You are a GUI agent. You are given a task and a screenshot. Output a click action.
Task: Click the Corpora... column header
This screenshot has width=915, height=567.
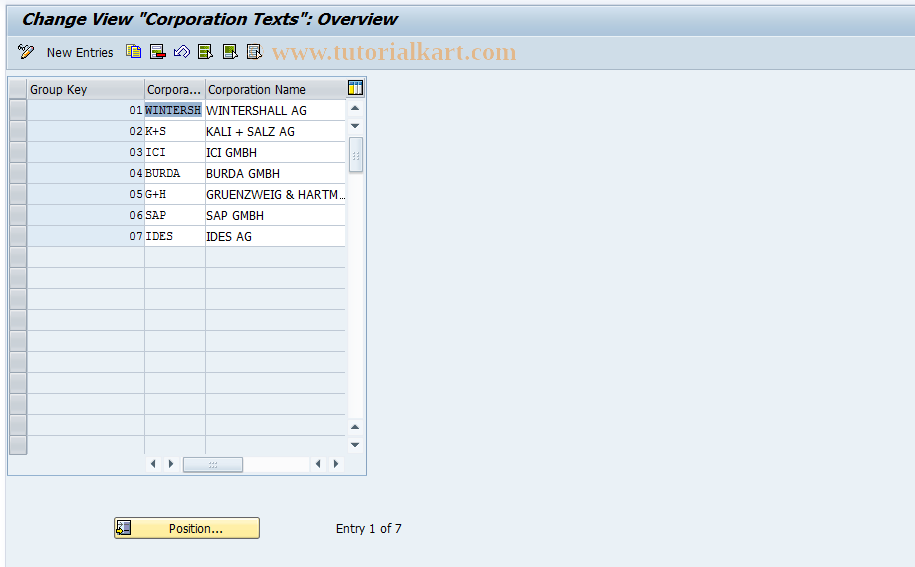click(x=174, y=89)
